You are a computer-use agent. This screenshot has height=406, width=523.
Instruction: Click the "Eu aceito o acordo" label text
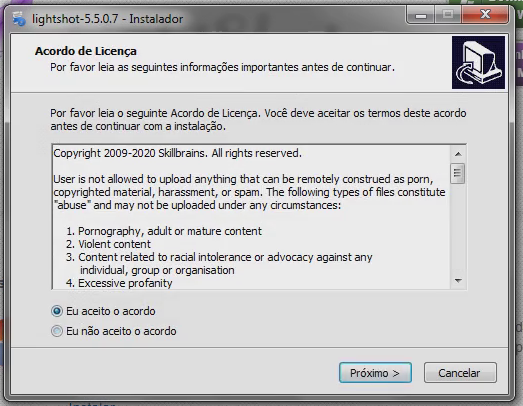point(111,311)
